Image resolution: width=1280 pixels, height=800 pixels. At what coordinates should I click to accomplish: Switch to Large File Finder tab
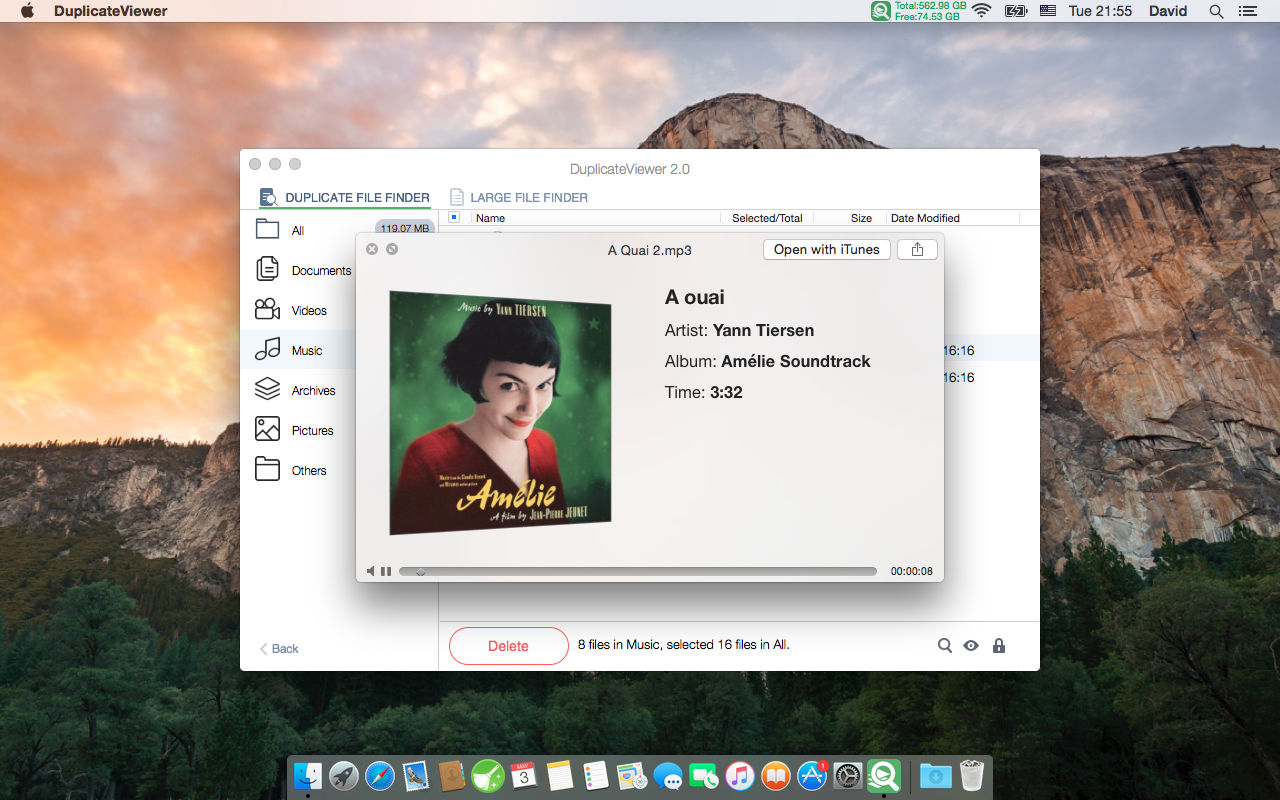[518, 197]
